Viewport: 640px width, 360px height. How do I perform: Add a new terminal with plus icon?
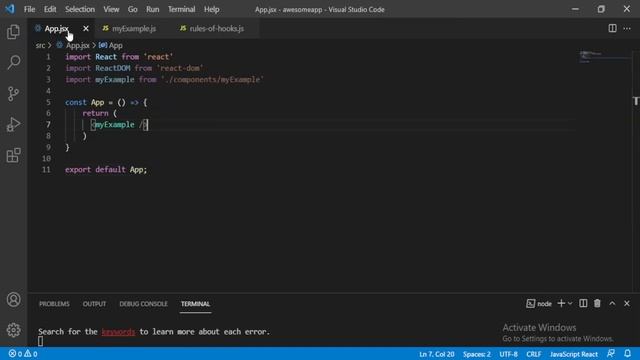point(561,303)
